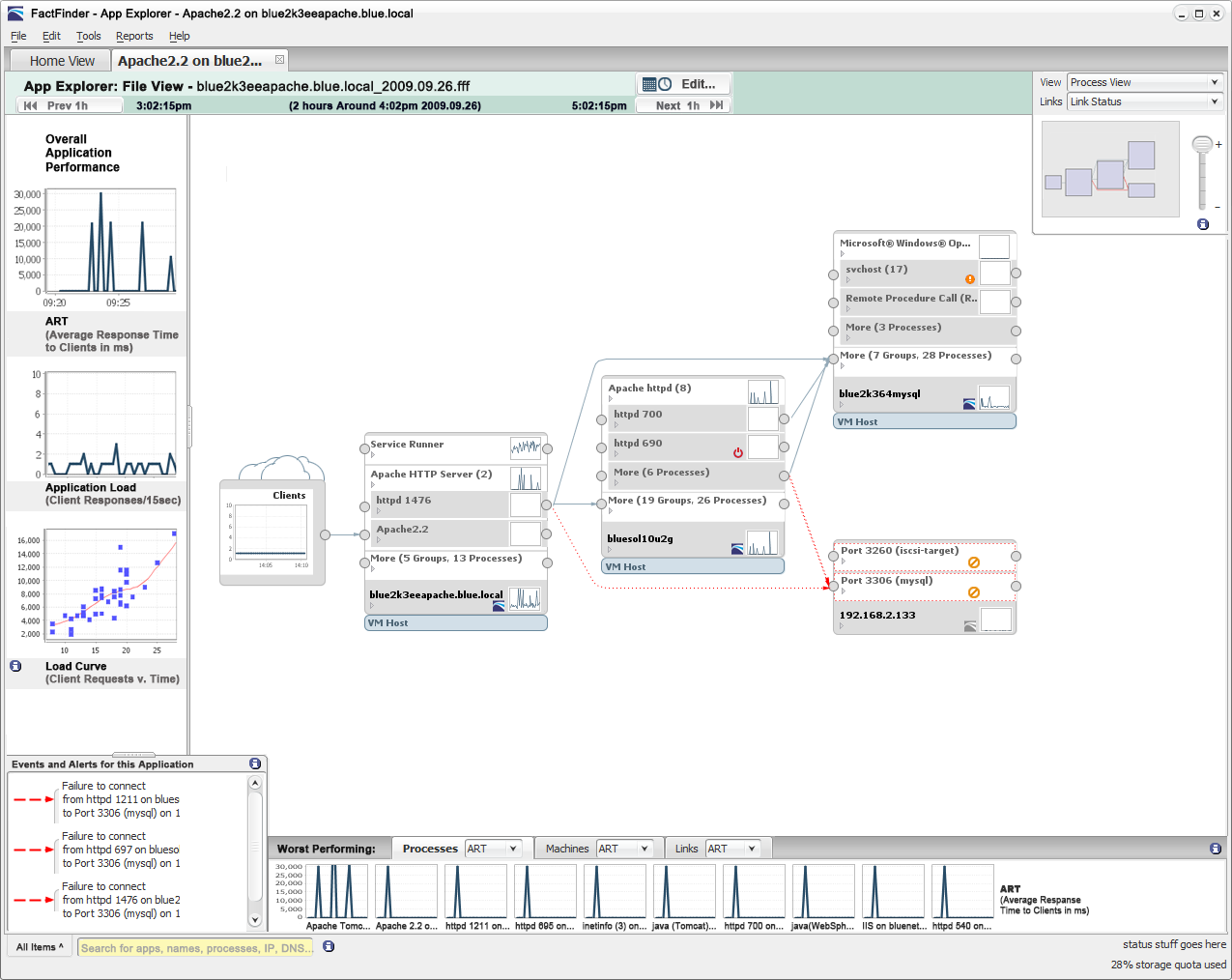Viewport: 1232px width, 980px height.
Task: Click info icon below the minimap zoom slider
Action: point(1203,224)
